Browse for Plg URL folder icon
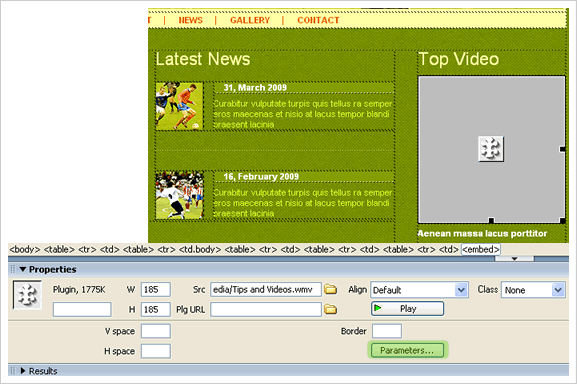Screen dimensions: 577x384 click(x=330, y=309)
